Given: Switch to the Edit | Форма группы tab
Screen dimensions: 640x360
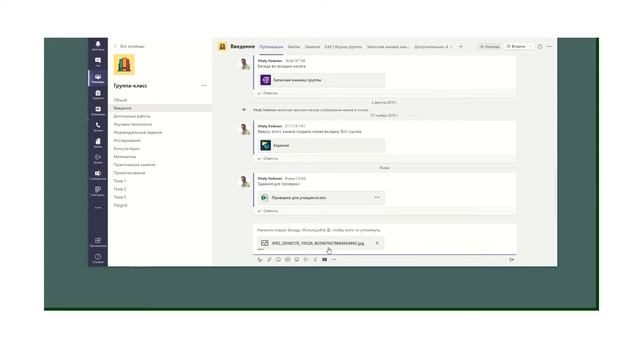Looking at the screenshot, I should [x=343, y=47].
